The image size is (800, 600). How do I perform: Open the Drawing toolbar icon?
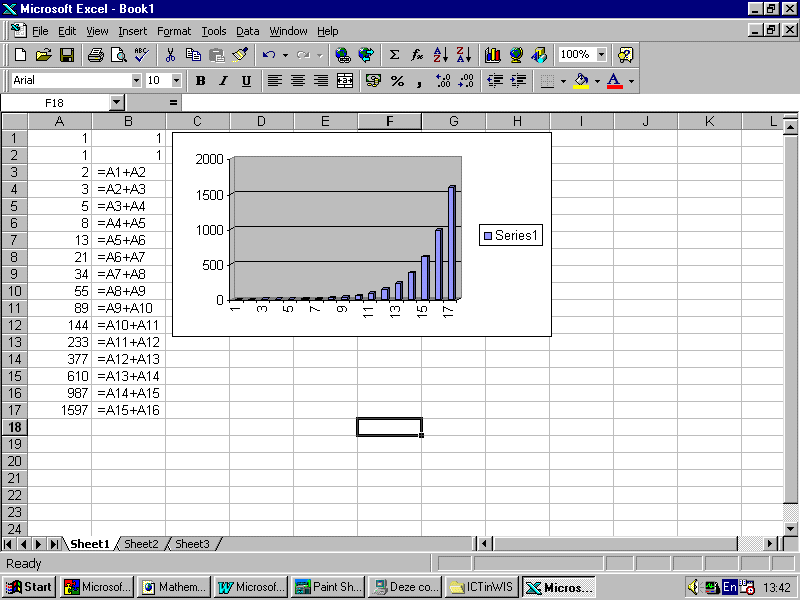(x=539, y=55)
